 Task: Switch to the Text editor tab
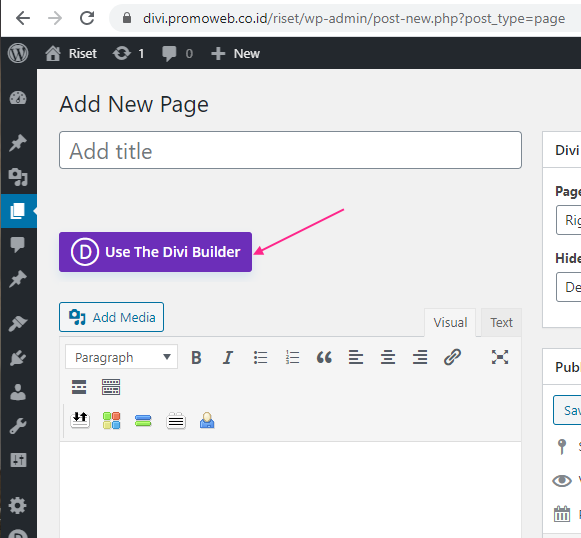(x=501, y=322)
